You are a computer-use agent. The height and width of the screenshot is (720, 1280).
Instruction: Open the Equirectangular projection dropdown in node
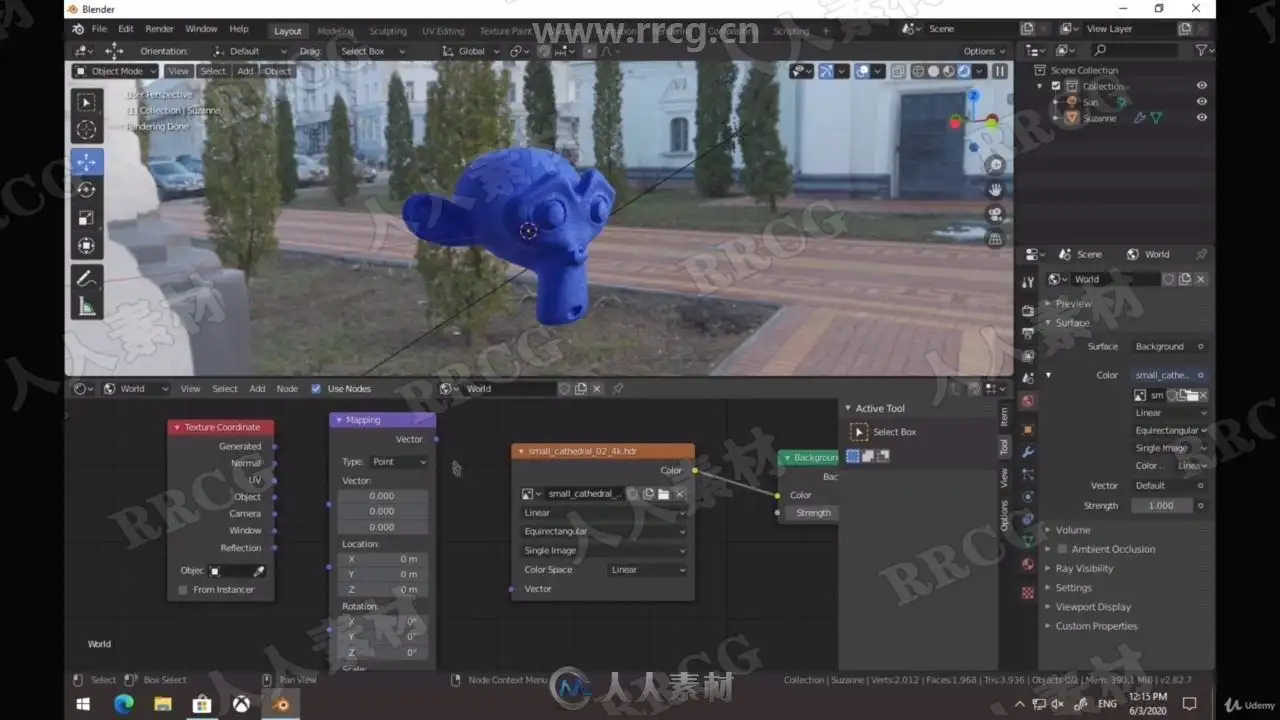tap(604, 532)
